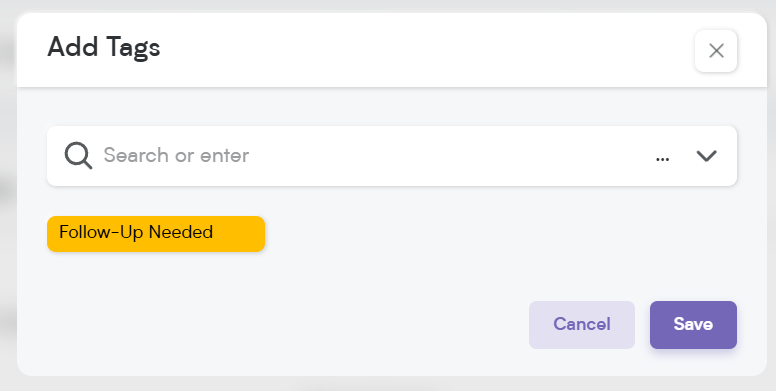Viewport: 776px width, 391px height.
Task: Click the Follow-Up Needed label text
Action: [136, 232]
